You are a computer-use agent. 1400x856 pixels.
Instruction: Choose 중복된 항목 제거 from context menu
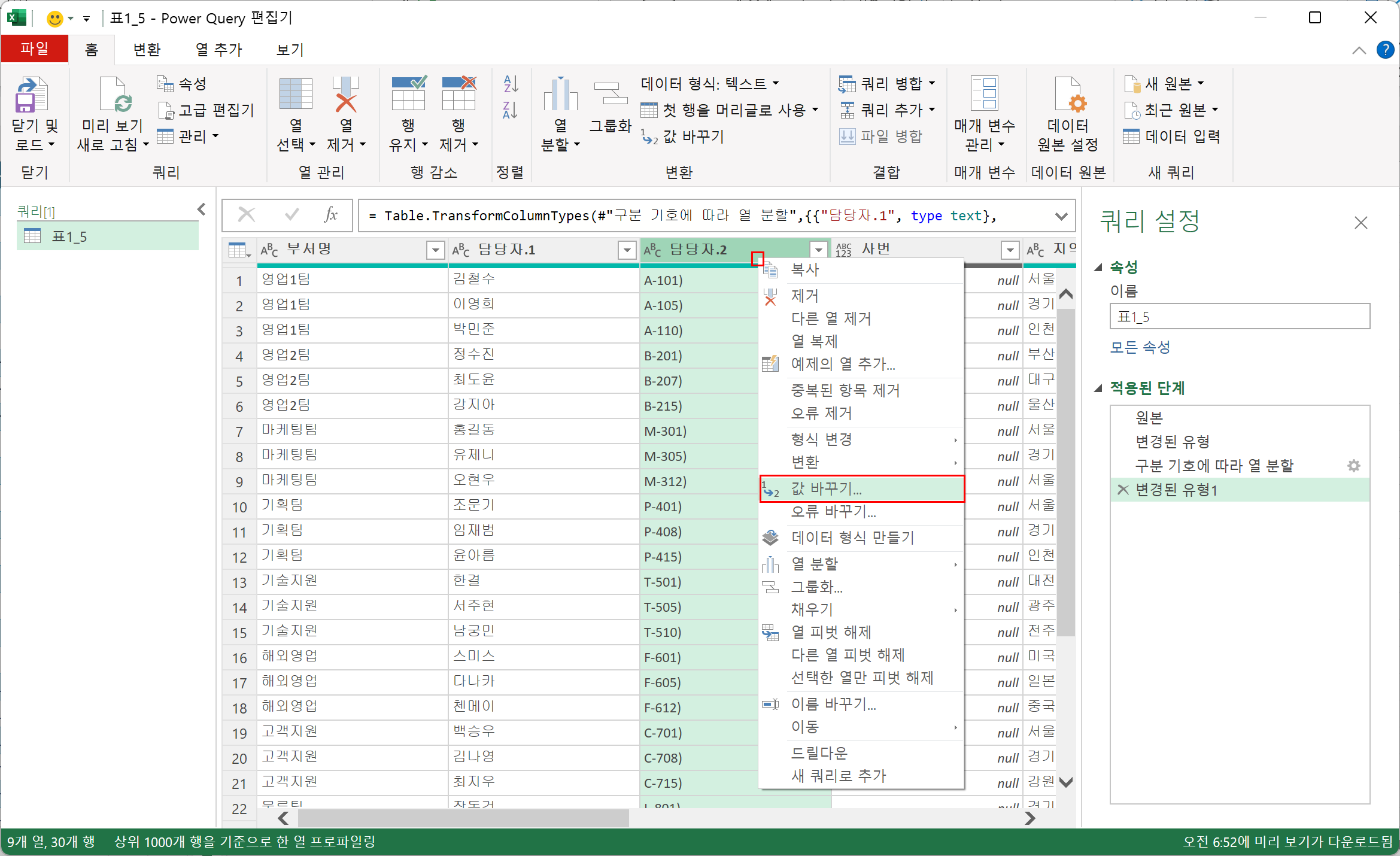click(x=862, y=390)
